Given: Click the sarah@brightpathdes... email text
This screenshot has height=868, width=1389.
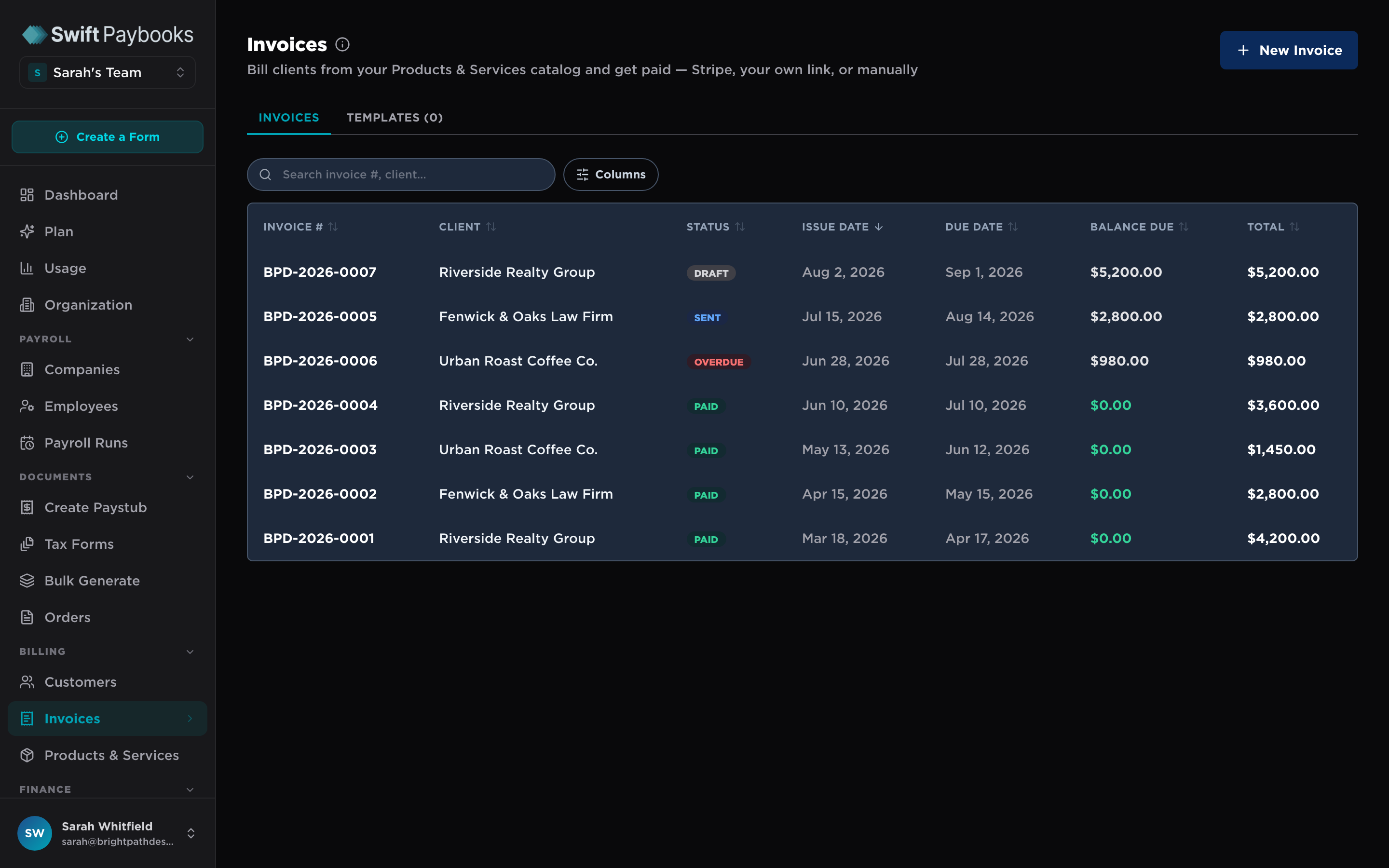Looking at the screenshot, I should point(118,841).
